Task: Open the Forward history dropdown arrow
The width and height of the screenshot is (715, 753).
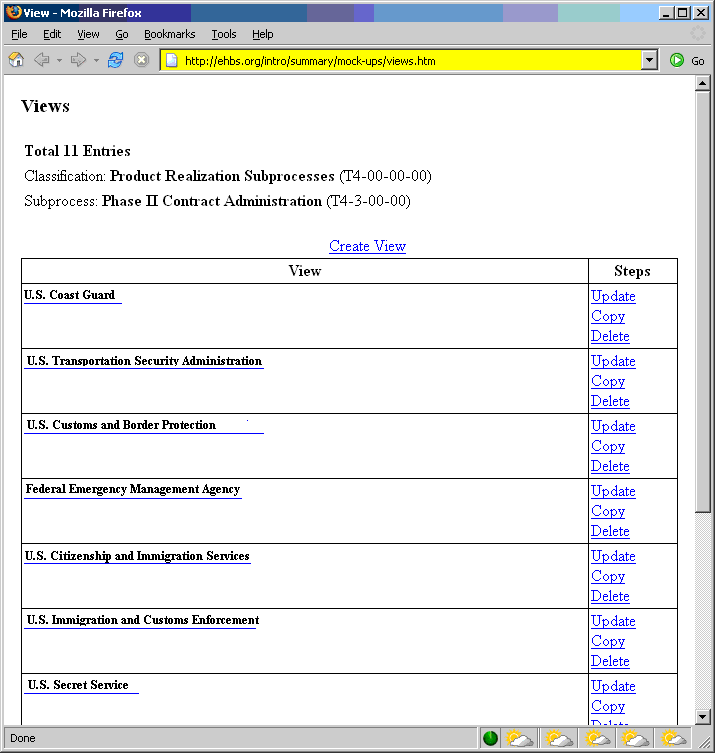Action: pyautogui.click(x=96, y=61)
